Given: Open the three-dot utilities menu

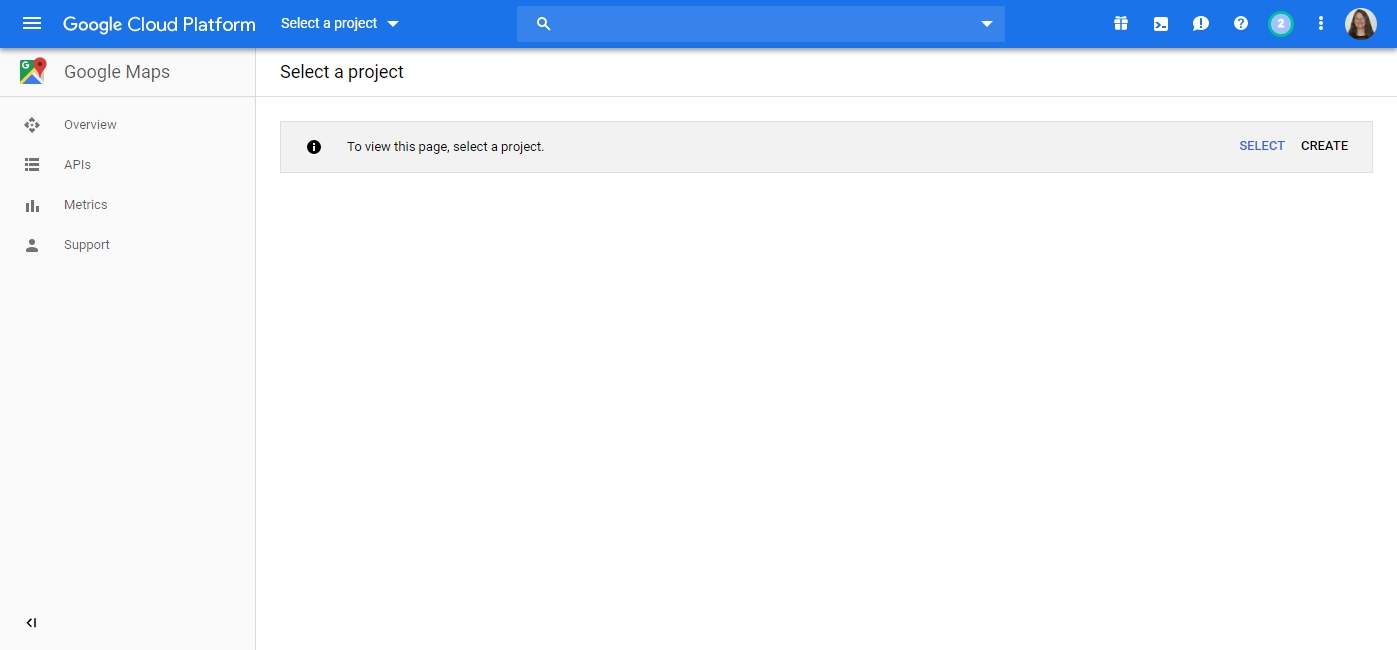Looking at the screenshot, I should coord(1321,24).
